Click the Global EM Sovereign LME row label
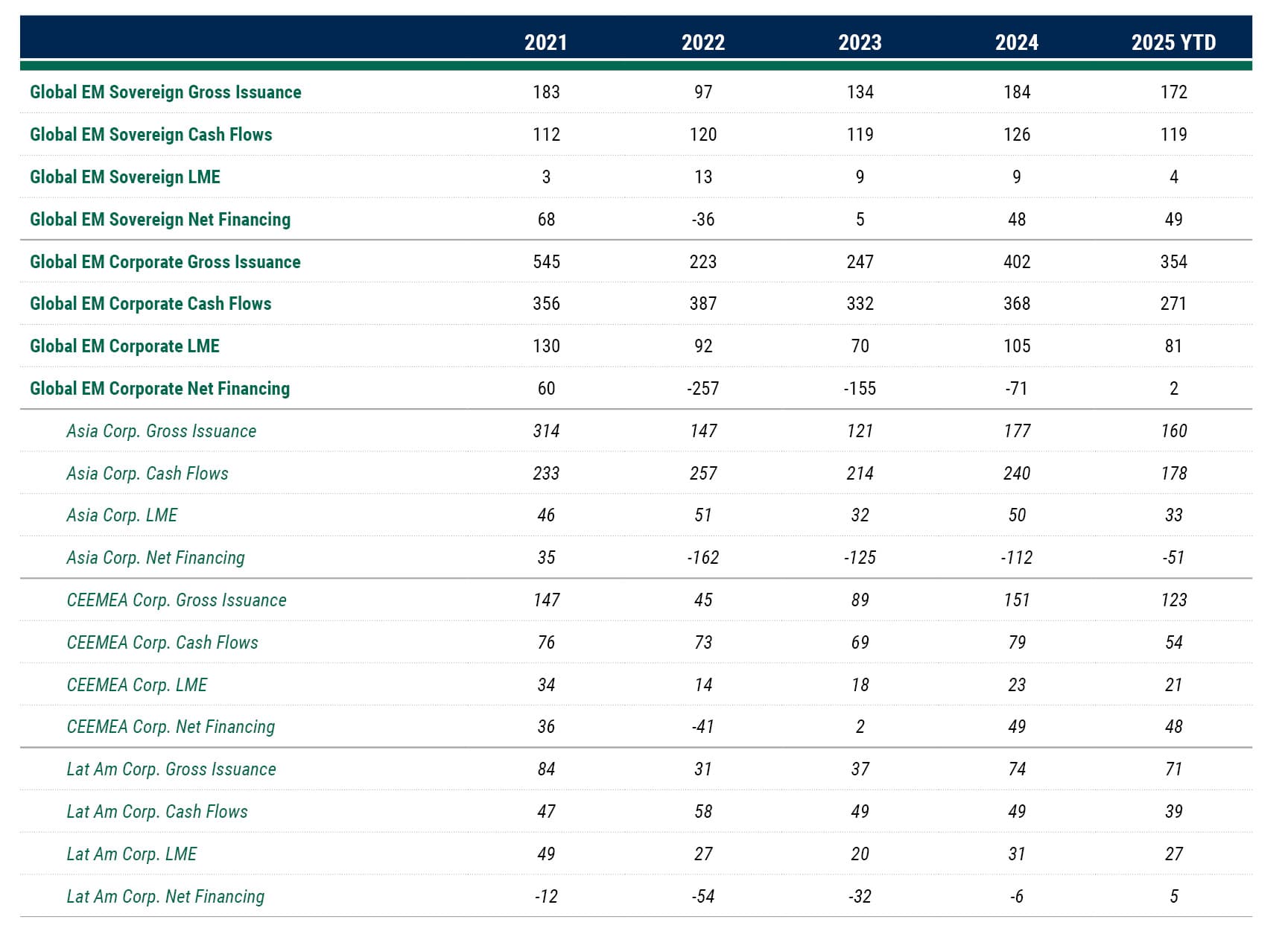This screenshot has width=1288, height=931. [124, 177]
